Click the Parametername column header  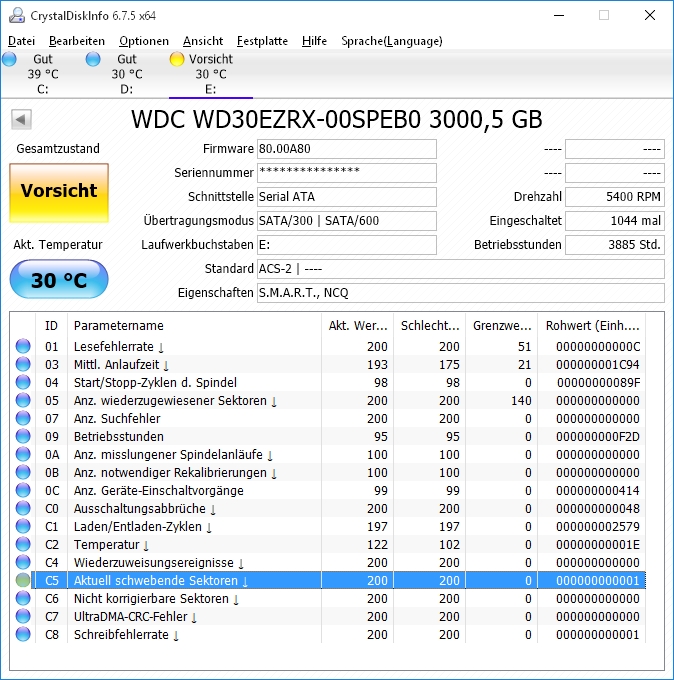[x=194, y=326]
